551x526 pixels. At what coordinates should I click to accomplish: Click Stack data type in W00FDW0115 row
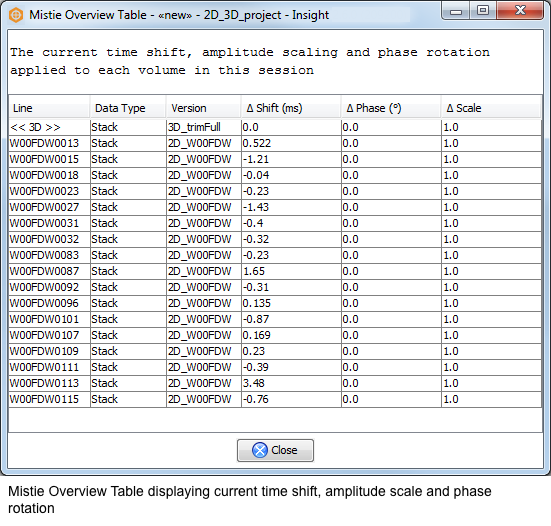(x=128, y=399)
